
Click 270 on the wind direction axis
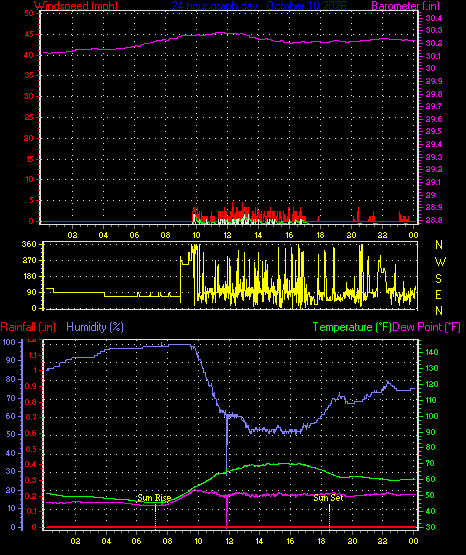click(x=29, y=261)
